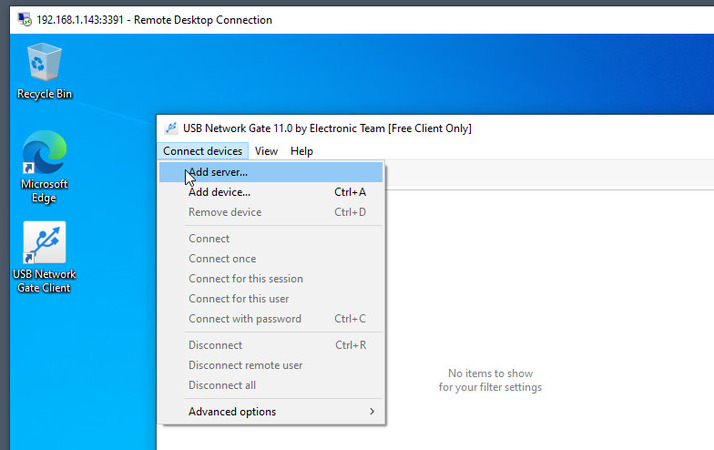
Task: Select Connect for this user
Action: (271, 299)
